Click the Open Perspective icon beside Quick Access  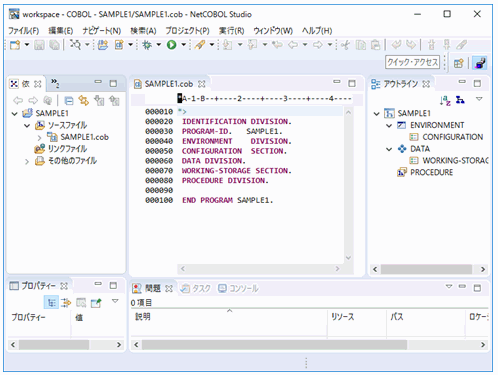coord(459,63)
